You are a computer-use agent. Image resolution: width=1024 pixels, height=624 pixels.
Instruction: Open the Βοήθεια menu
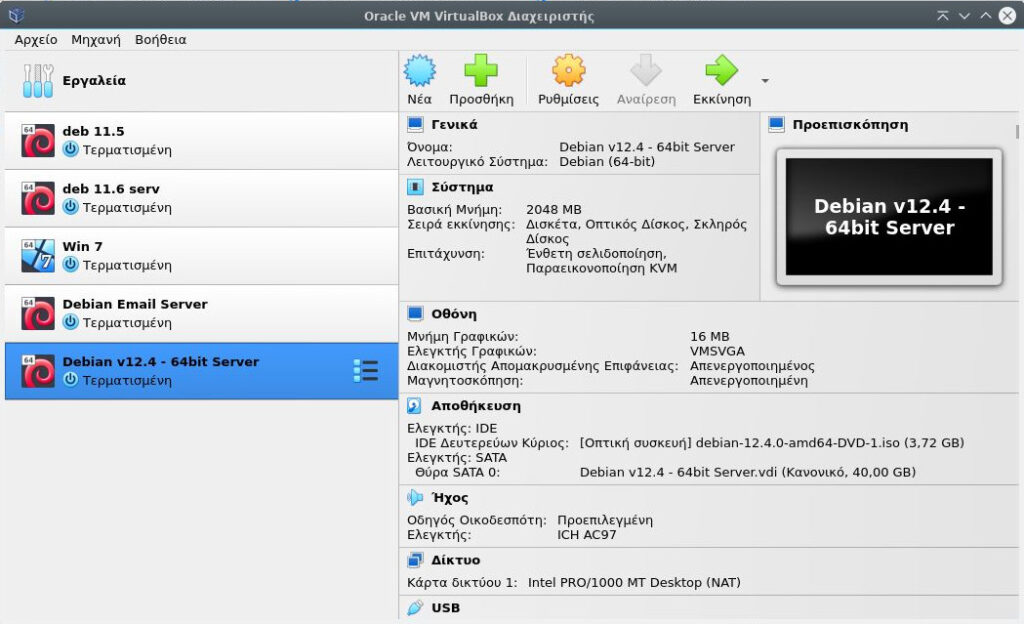[x=160, y=40]
